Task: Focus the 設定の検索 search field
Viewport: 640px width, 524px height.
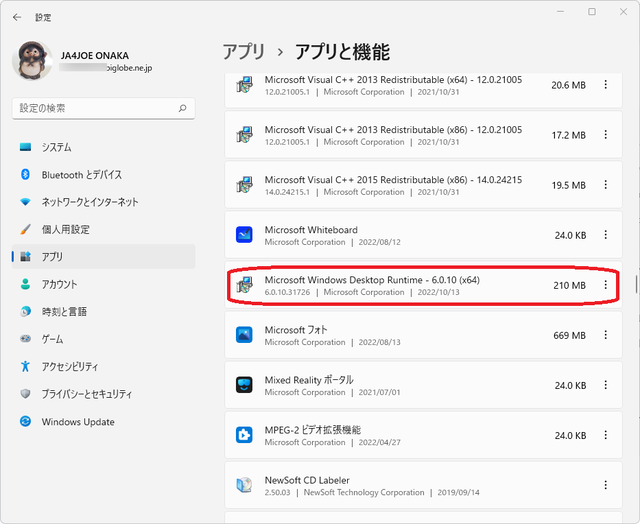Action: pos(103,108)
